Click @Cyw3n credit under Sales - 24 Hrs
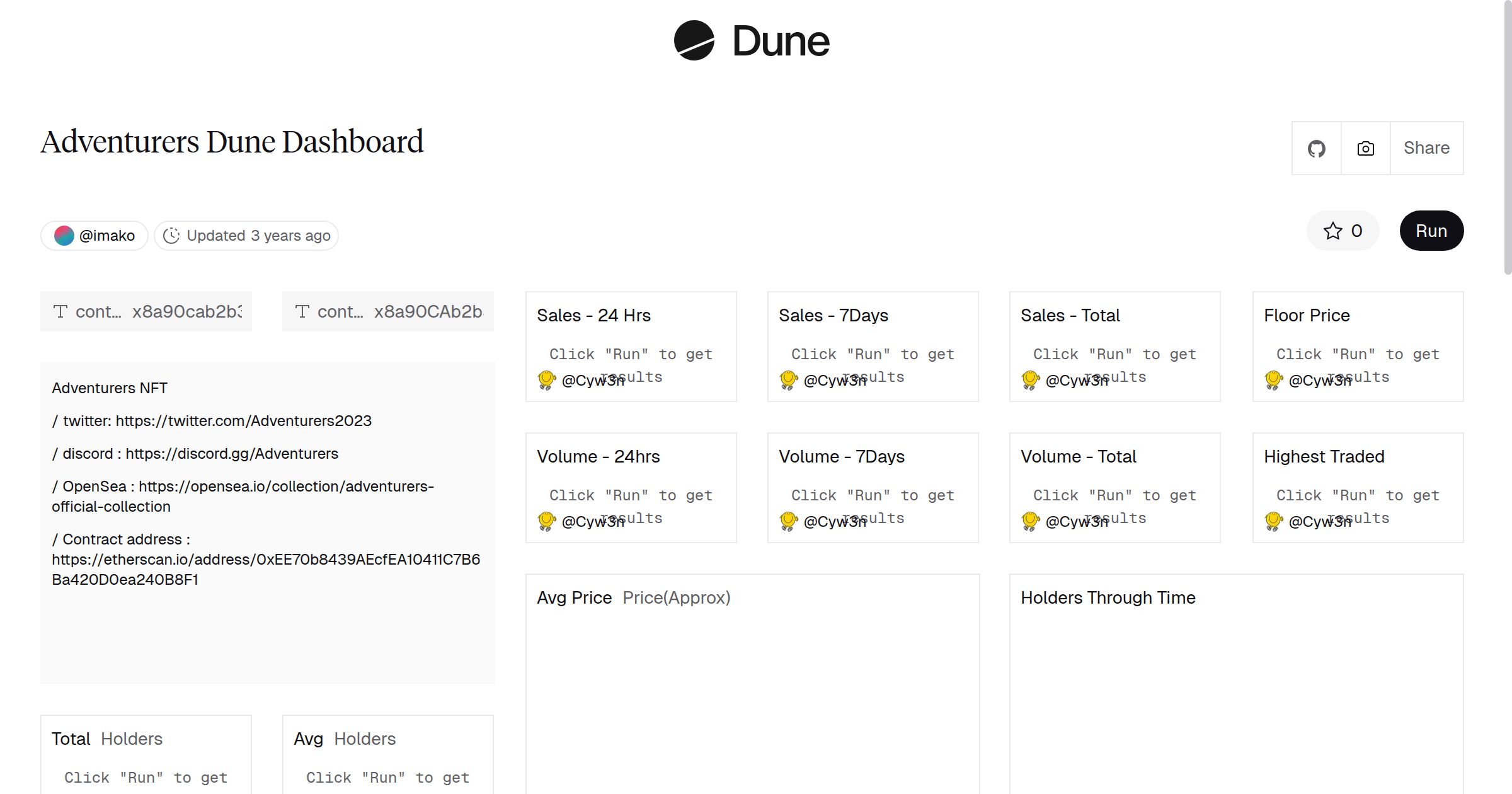 coord(592,379)
